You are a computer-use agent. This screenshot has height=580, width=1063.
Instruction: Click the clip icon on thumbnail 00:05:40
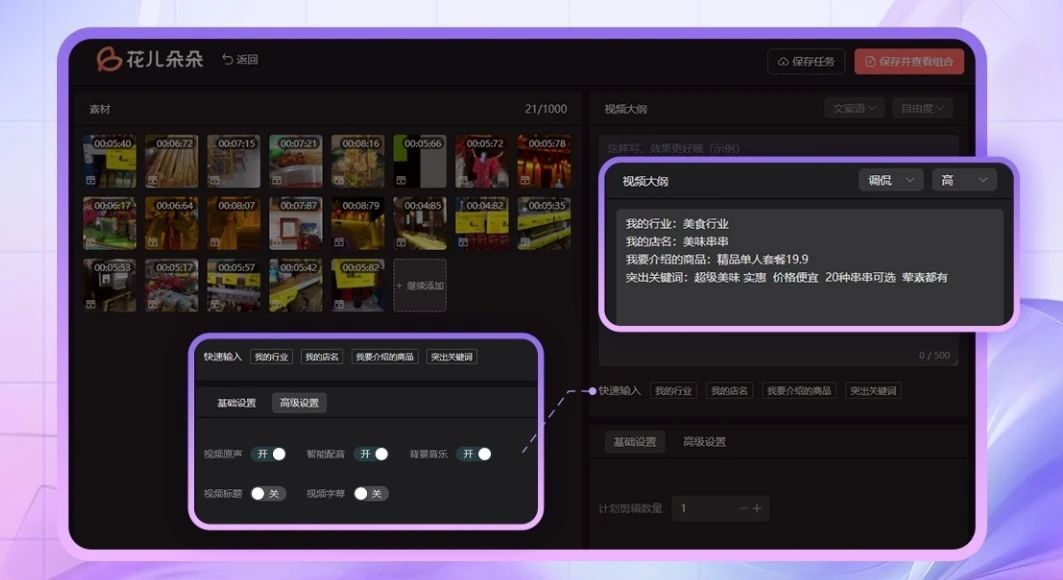[90, 180]
